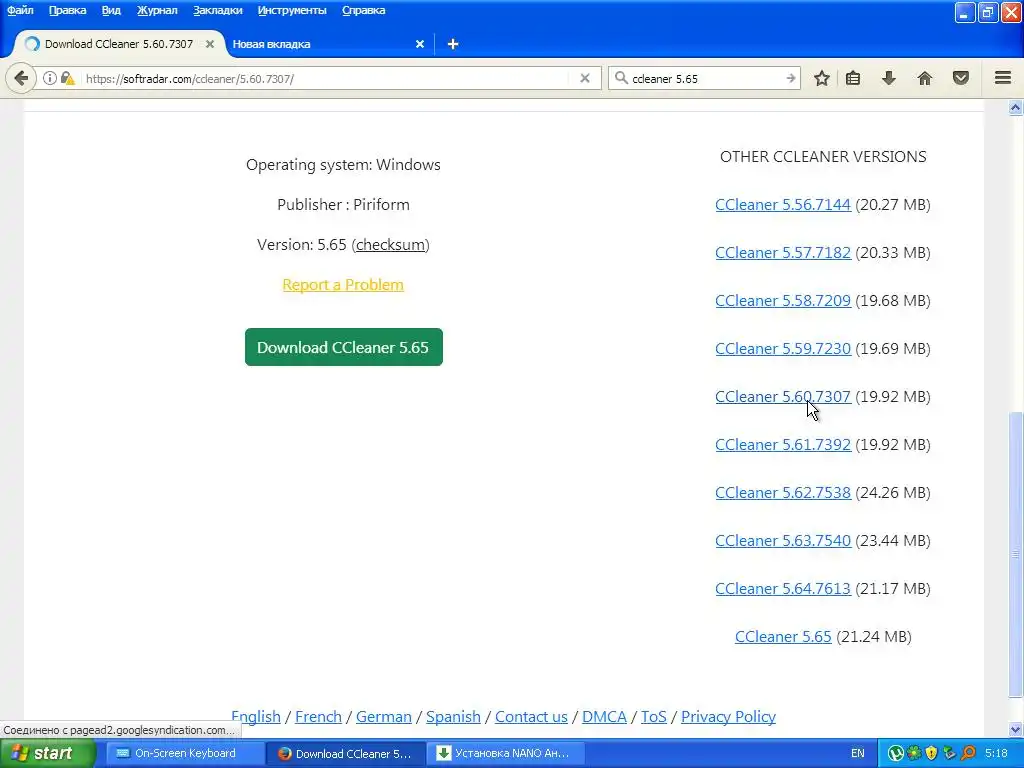Click the green Download CCleaner 5.65 button
Screen dimensions: 1024x768
point(344,347)
